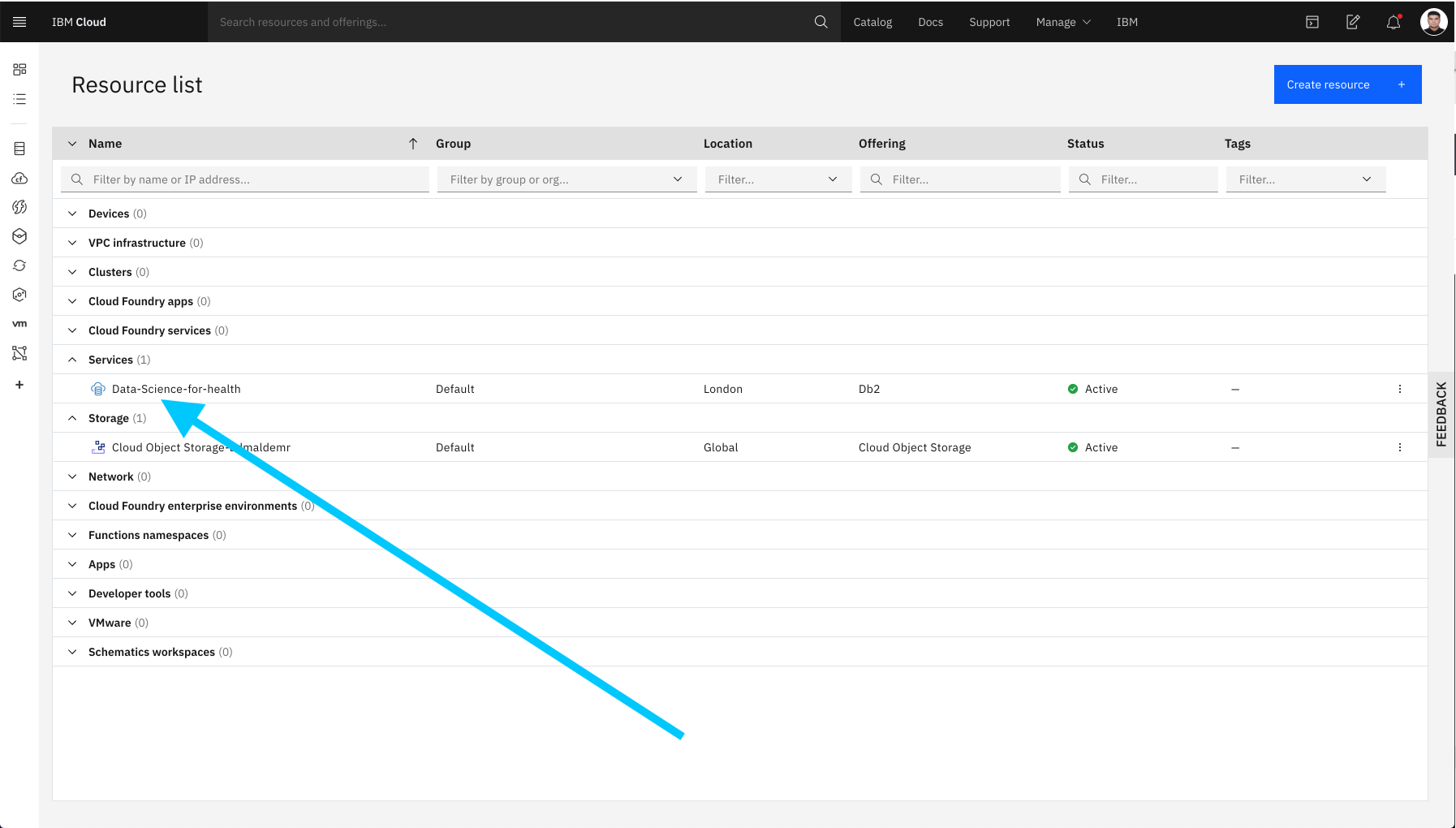Open IBM Cloud Shell icon
This screenshot has height=828, width=1456.
coord(1312,22)
